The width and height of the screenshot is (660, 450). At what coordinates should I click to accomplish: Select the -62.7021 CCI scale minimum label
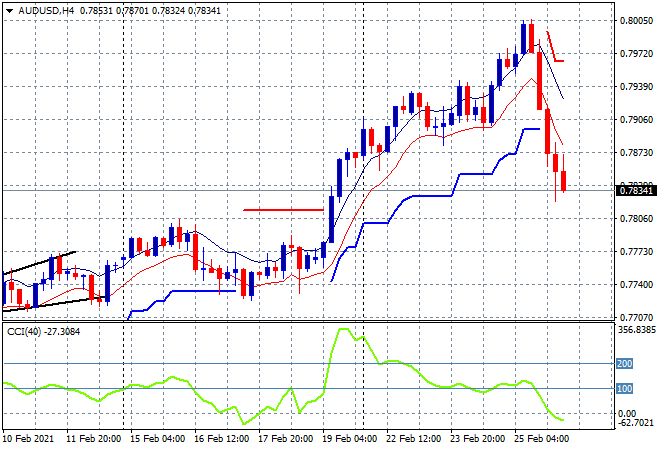pos(636,423)
